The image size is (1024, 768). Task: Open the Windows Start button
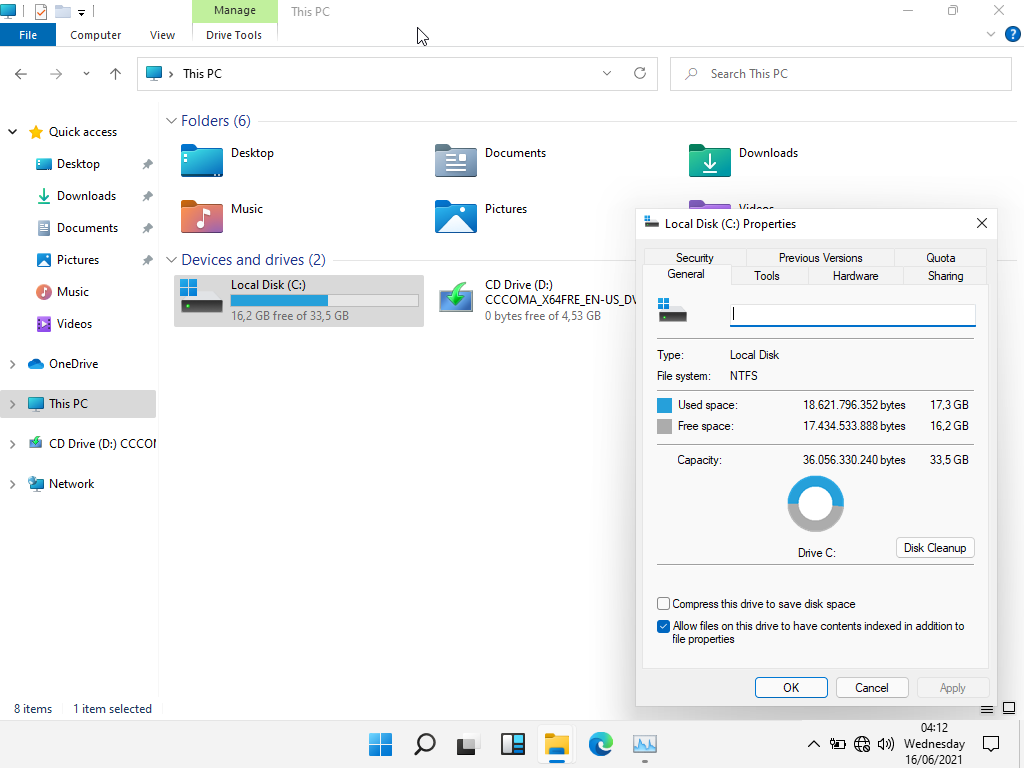[x=380, y=744]
